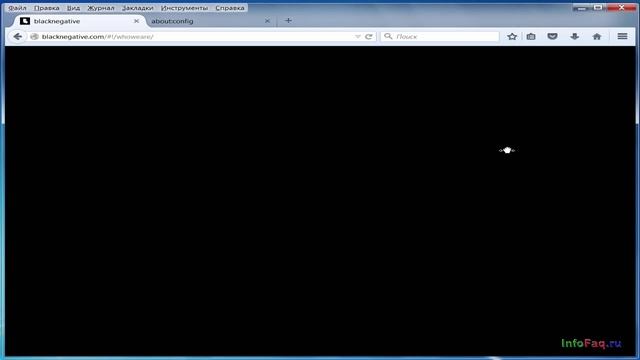
Task: Open the Инструменты menu
Action: [184, 8]
